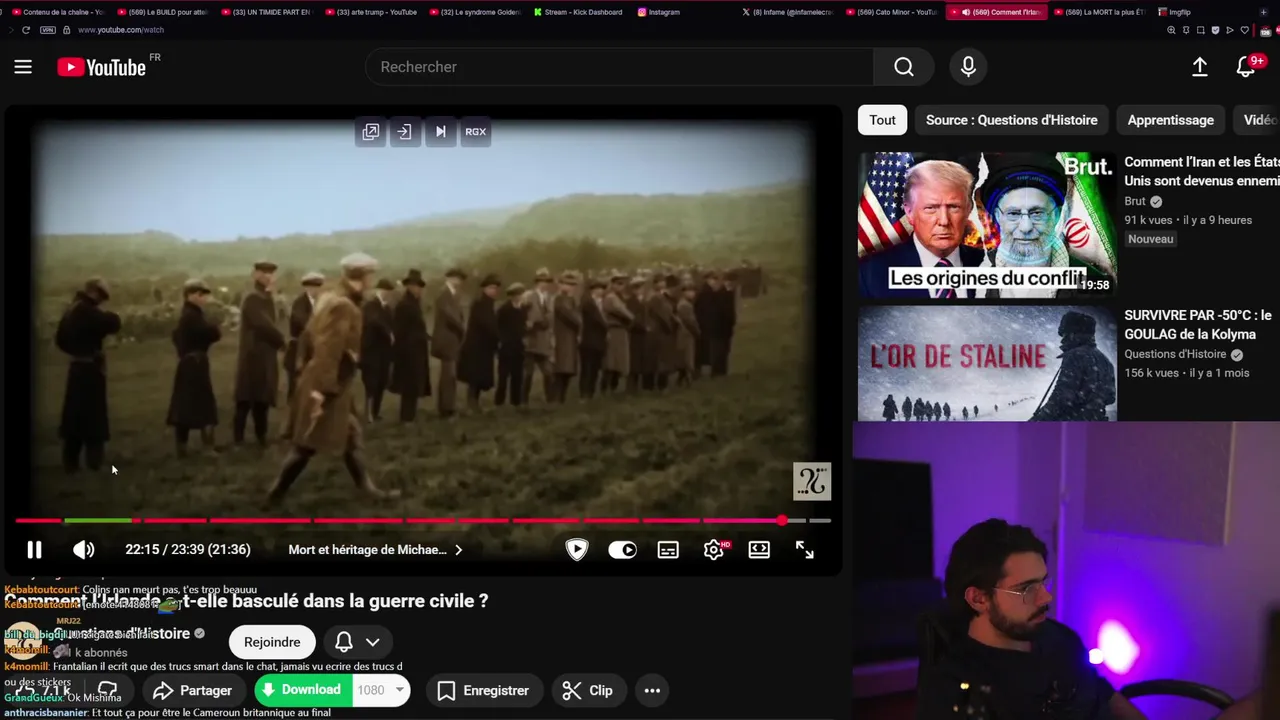Start voice search with the microphone
Screen dimensions: 1280x720
pos(968,67)
